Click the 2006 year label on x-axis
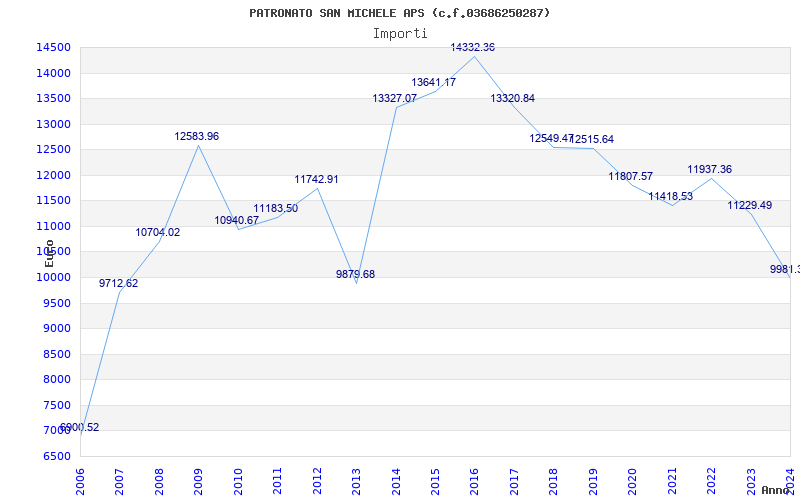The image size is (800, 500). 80,482
